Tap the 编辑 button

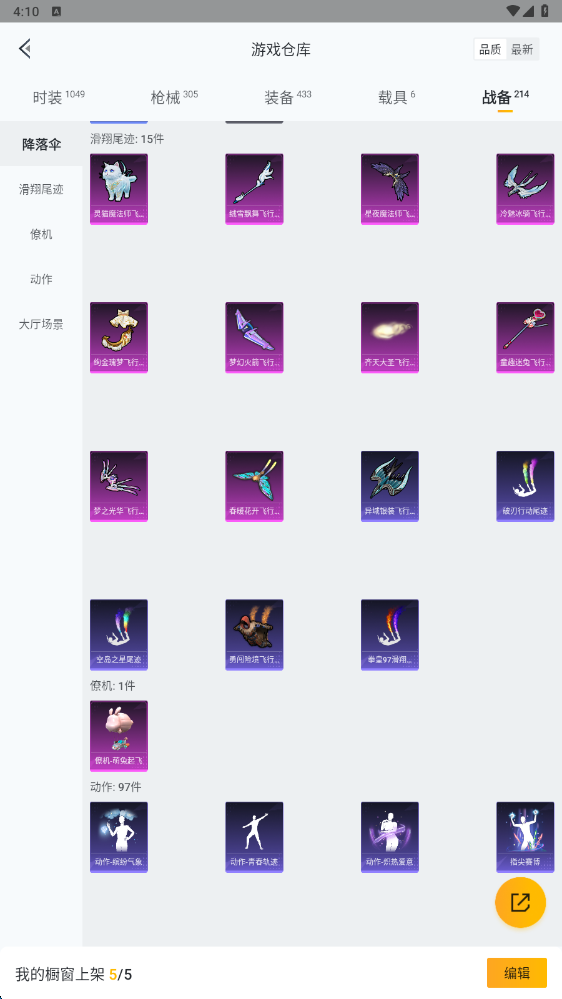[517, 973]
